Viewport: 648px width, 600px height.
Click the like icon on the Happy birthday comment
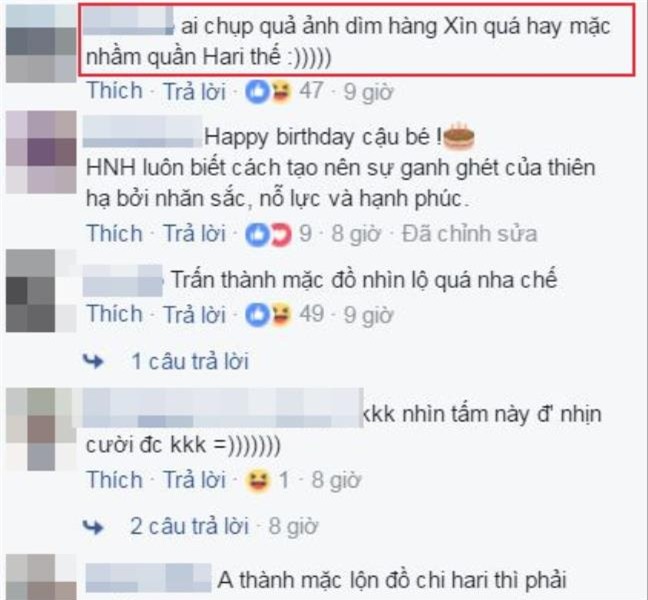coord(257,234)
